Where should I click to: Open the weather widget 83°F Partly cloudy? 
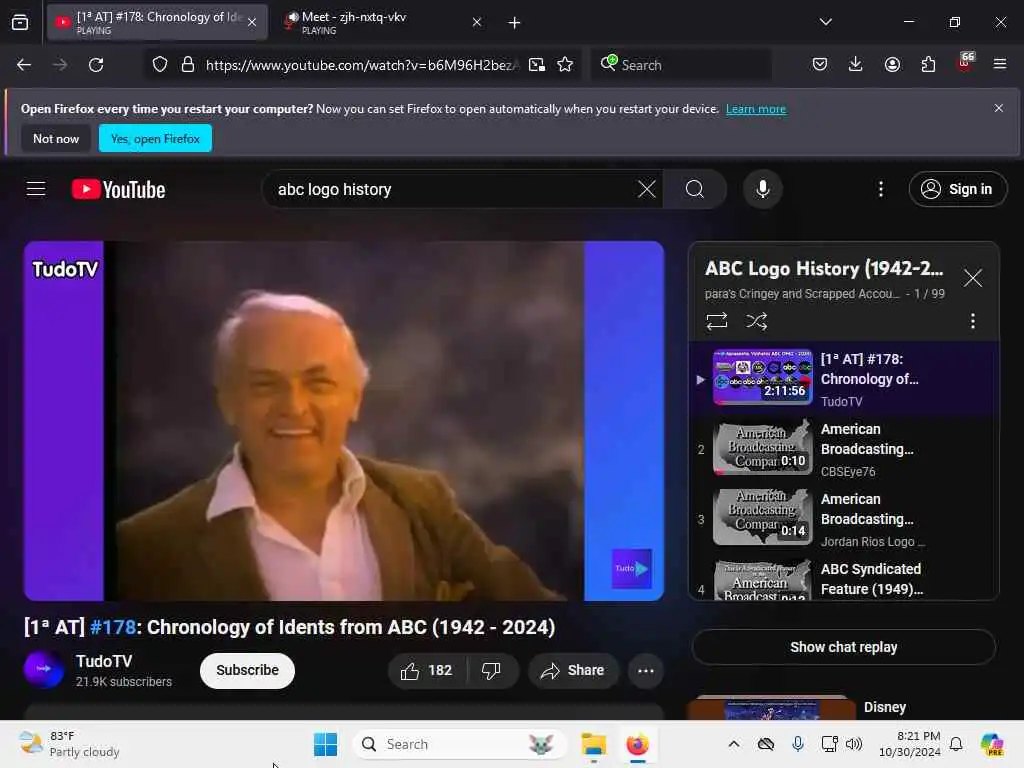[69, 744]
